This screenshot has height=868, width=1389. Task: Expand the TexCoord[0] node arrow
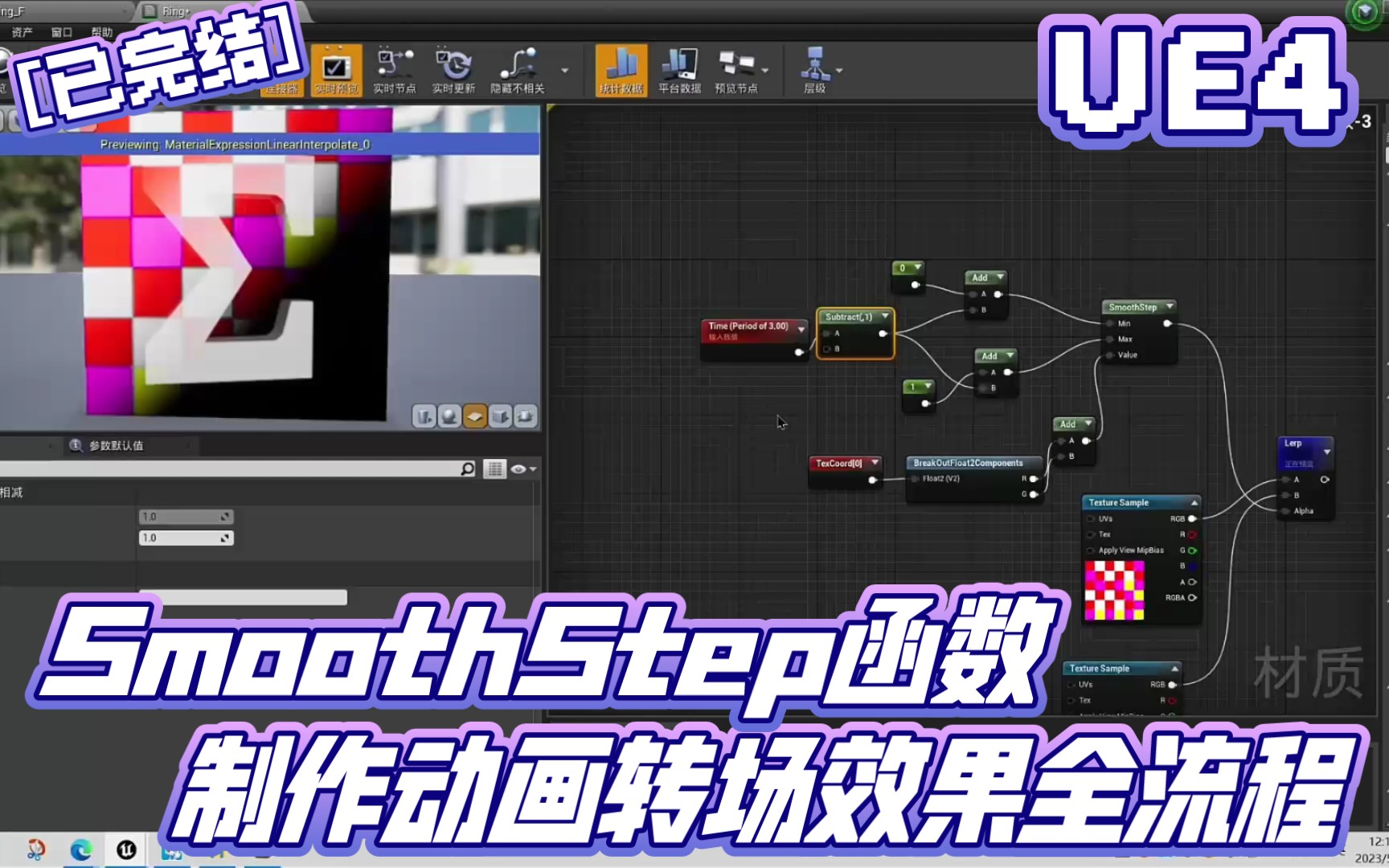point(875,462)
